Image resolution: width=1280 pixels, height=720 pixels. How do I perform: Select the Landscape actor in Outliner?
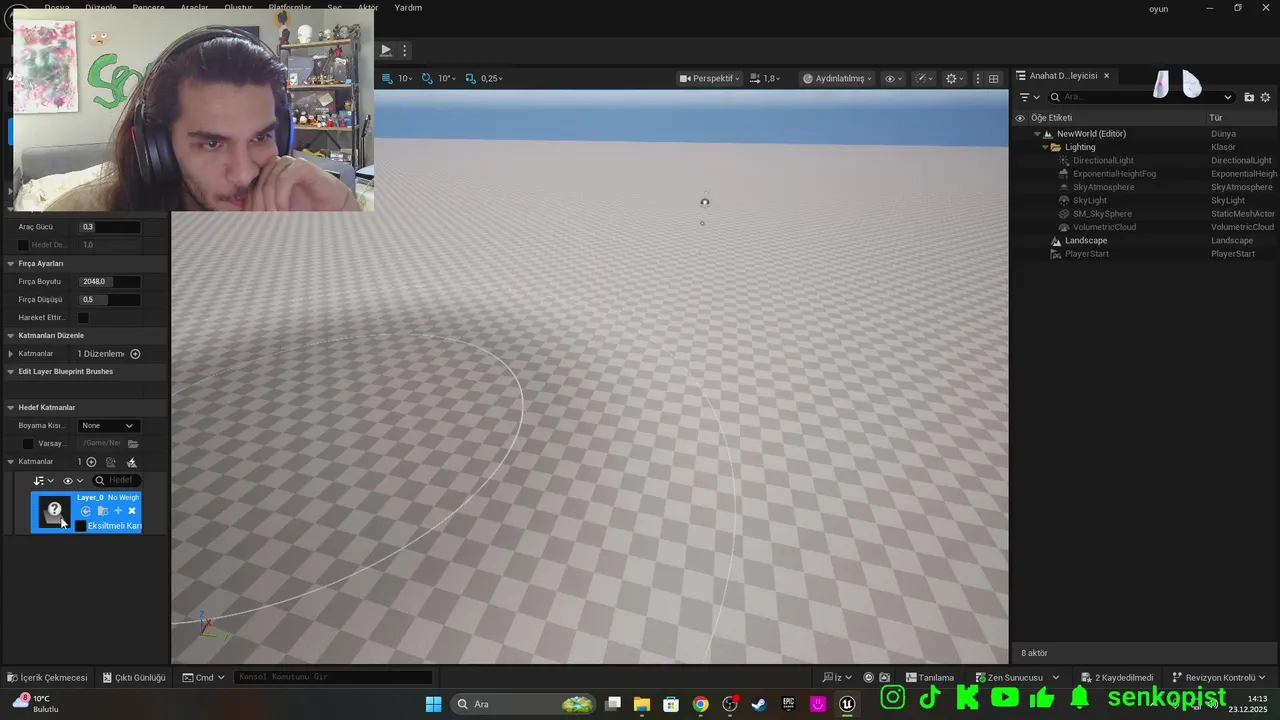tap(1086, 240)
